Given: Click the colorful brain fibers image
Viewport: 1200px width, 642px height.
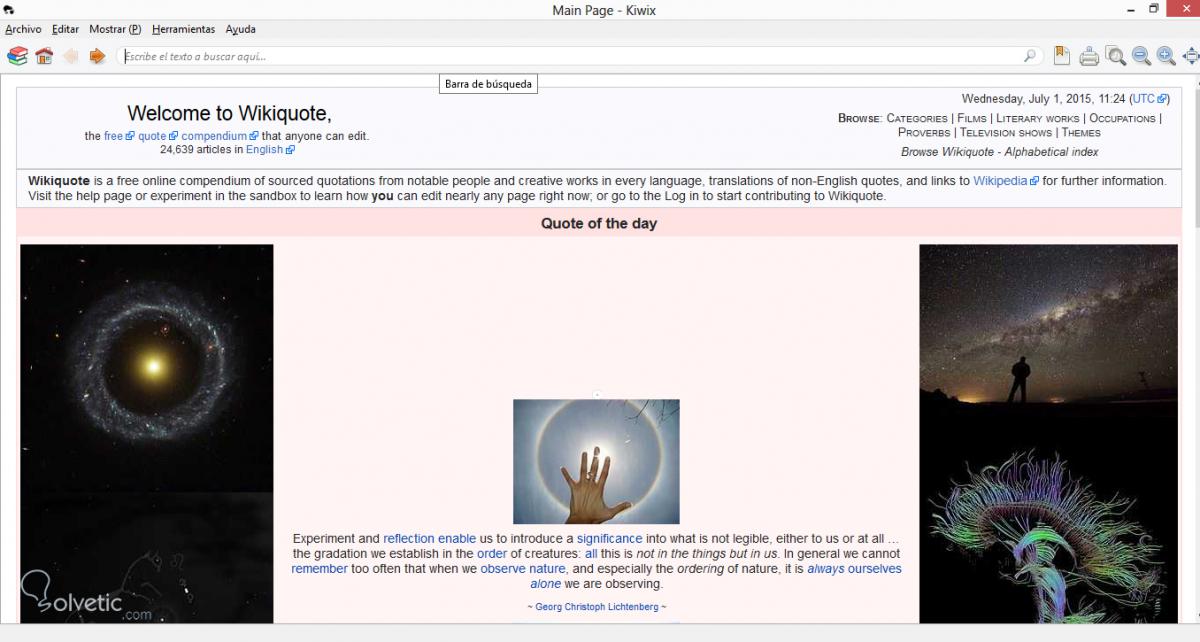Looking at the screenshot, I should (1048, 532).
